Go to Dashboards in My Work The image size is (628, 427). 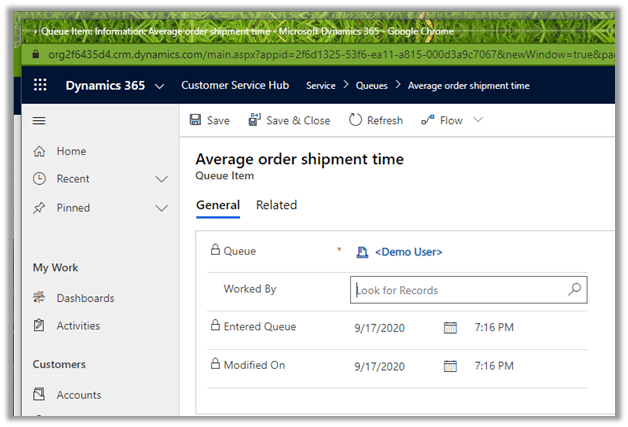[x=85, y=298]
